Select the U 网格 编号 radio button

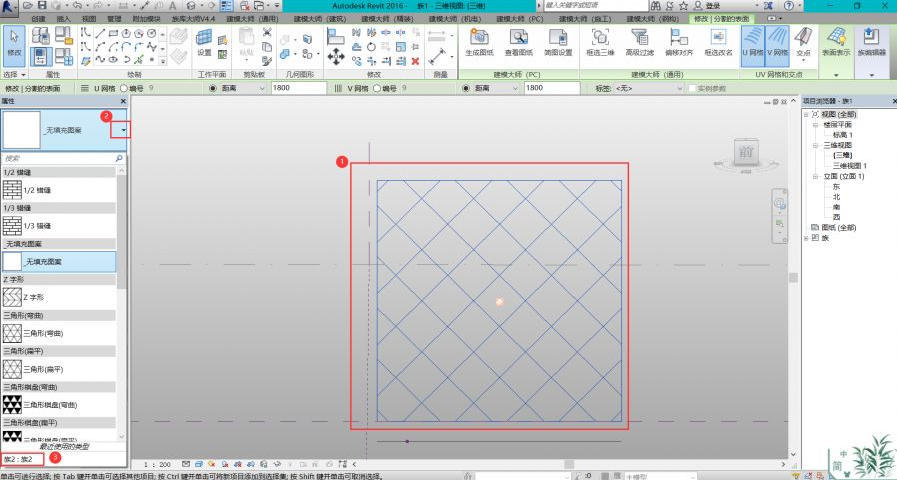(x=124, y=88)
